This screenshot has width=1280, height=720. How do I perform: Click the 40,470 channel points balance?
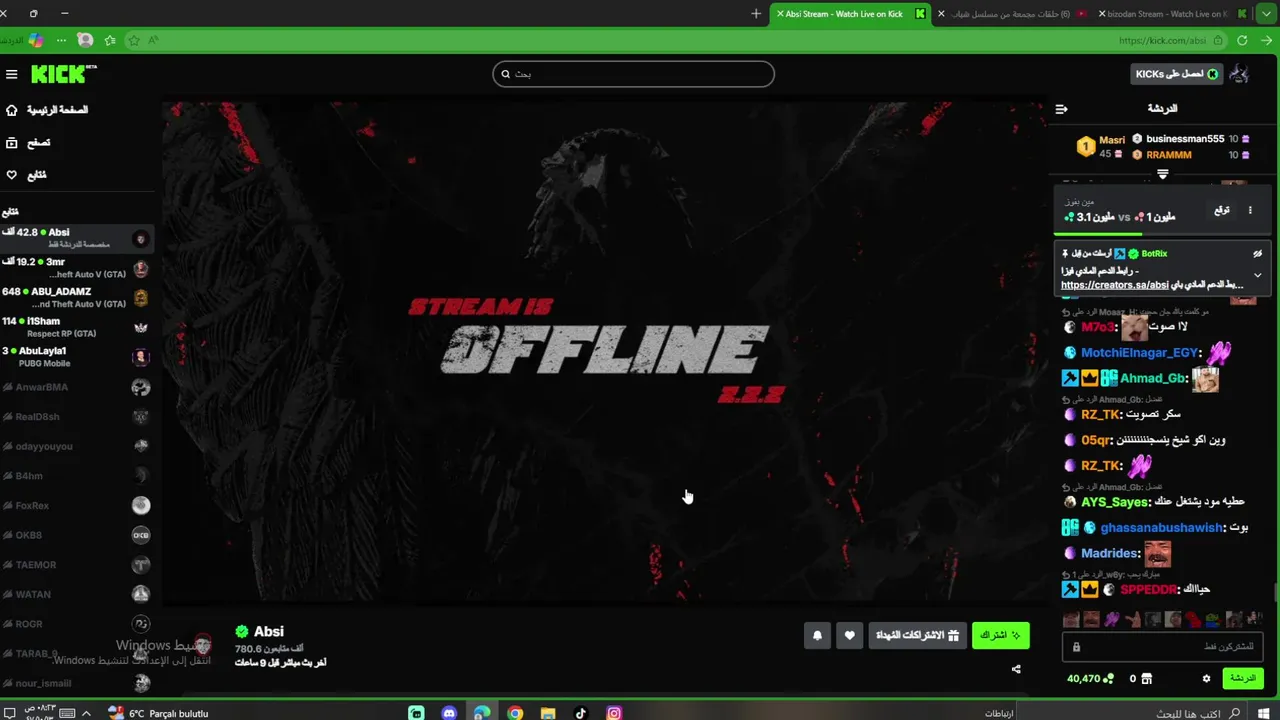coord(1090,678)
